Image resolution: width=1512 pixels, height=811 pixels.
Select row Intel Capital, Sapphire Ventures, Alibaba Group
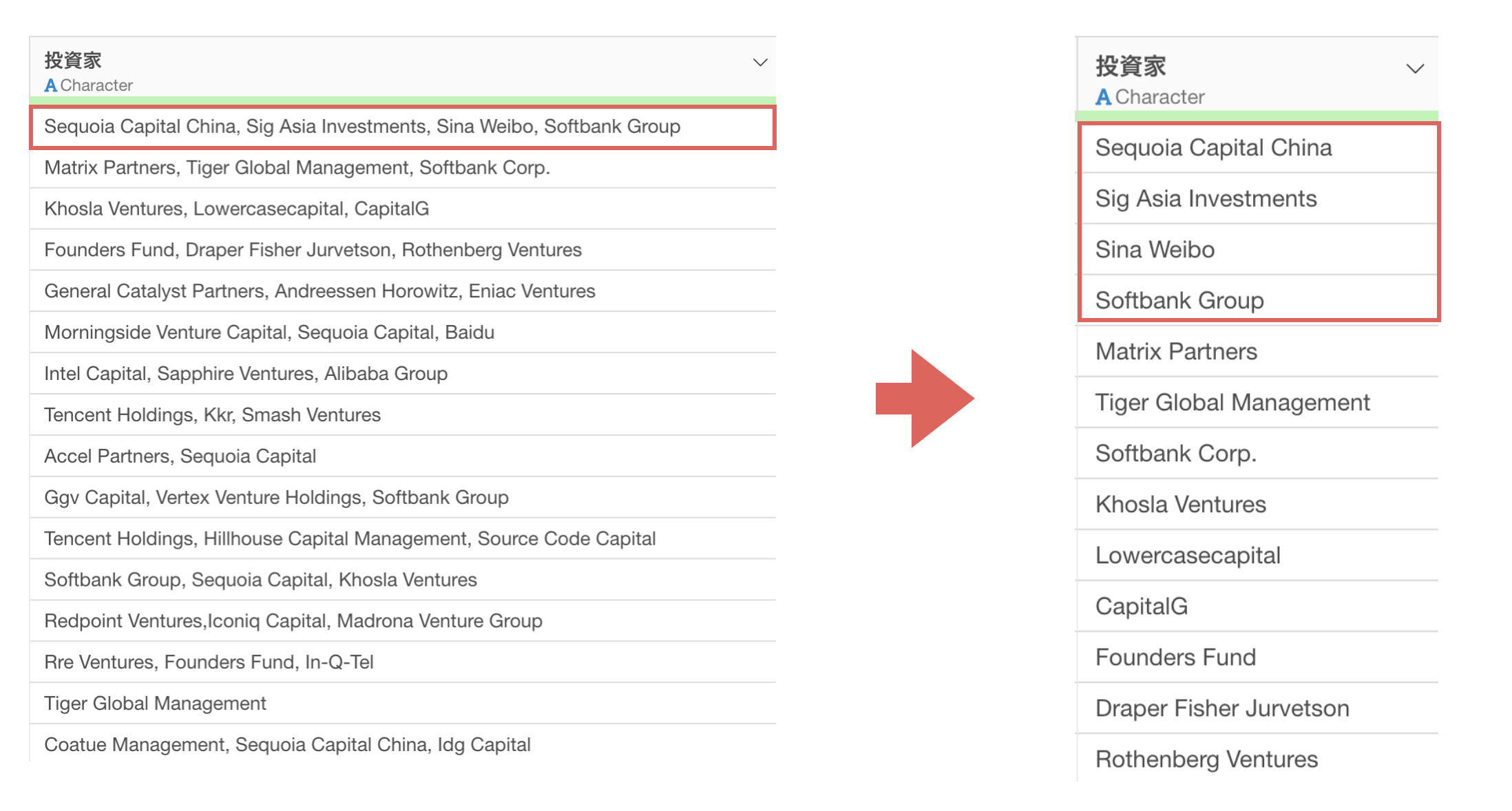403,374
